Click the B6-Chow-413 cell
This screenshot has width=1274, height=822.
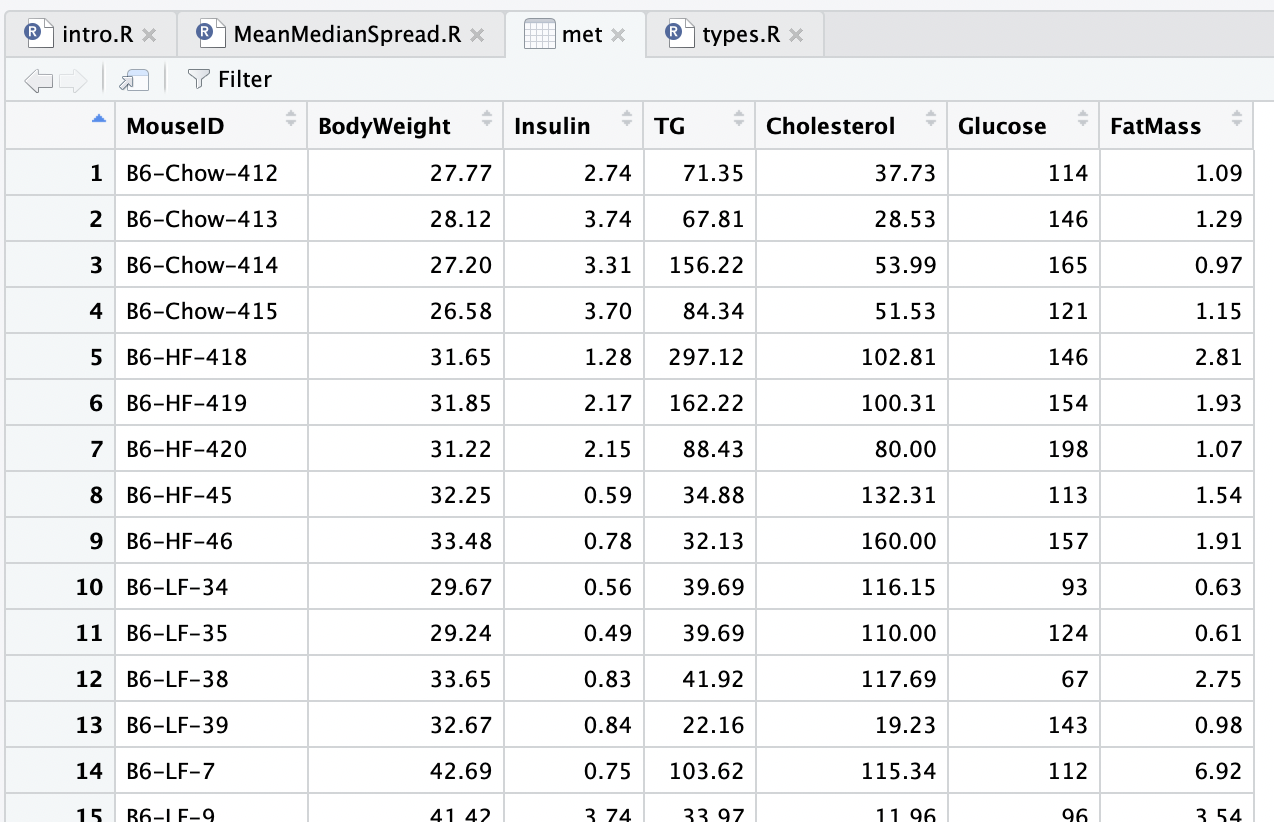[x=211, y=219]
